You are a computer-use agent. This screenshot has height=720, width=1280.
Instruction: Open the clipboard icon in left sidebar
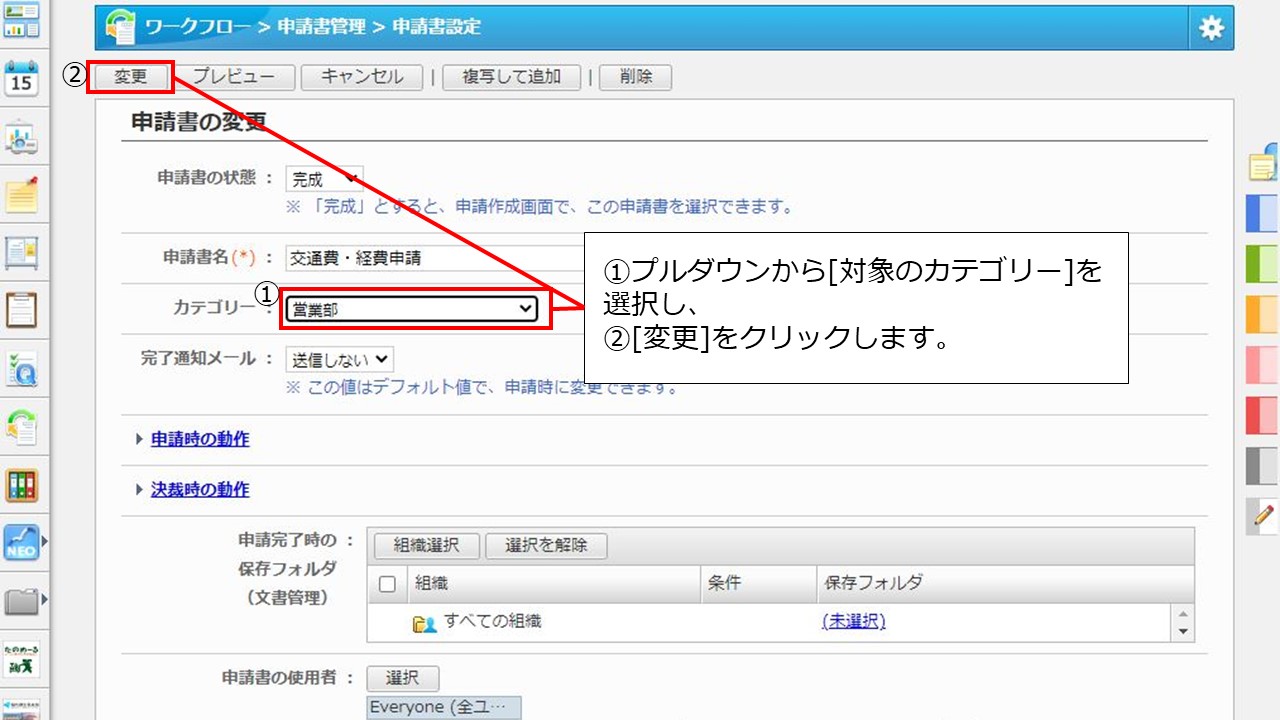point(21,310)
